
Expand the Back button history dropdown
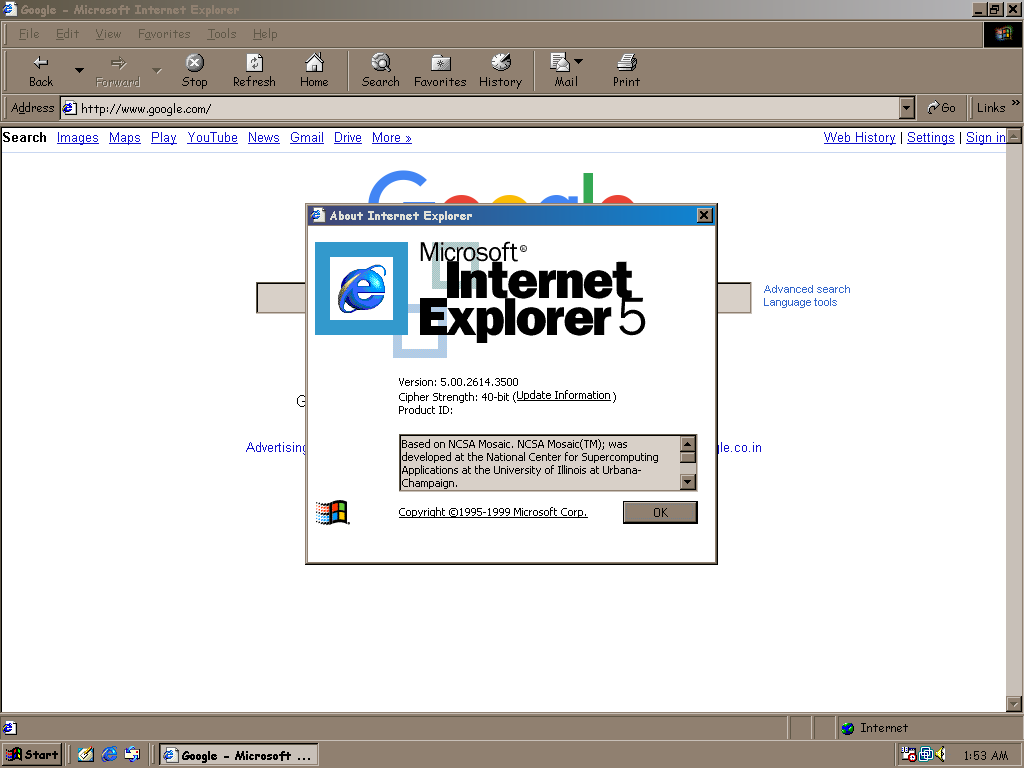coord(79,70)
